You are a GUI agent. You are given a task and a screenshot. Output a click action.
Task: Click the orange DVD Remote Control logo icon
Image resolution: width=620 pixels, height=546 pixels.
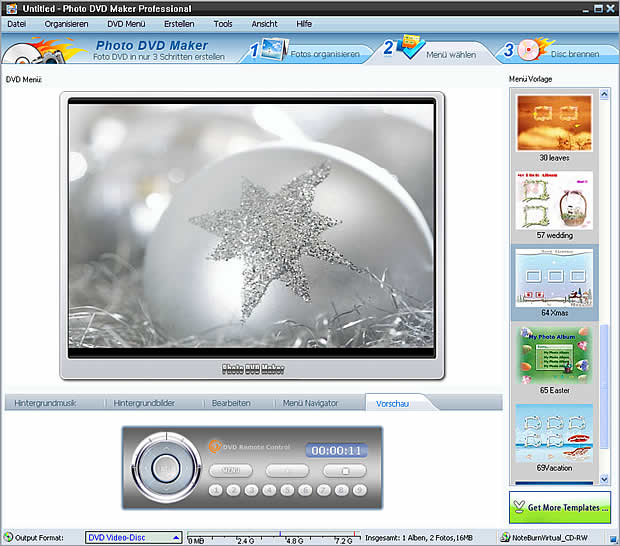(215, 446)
